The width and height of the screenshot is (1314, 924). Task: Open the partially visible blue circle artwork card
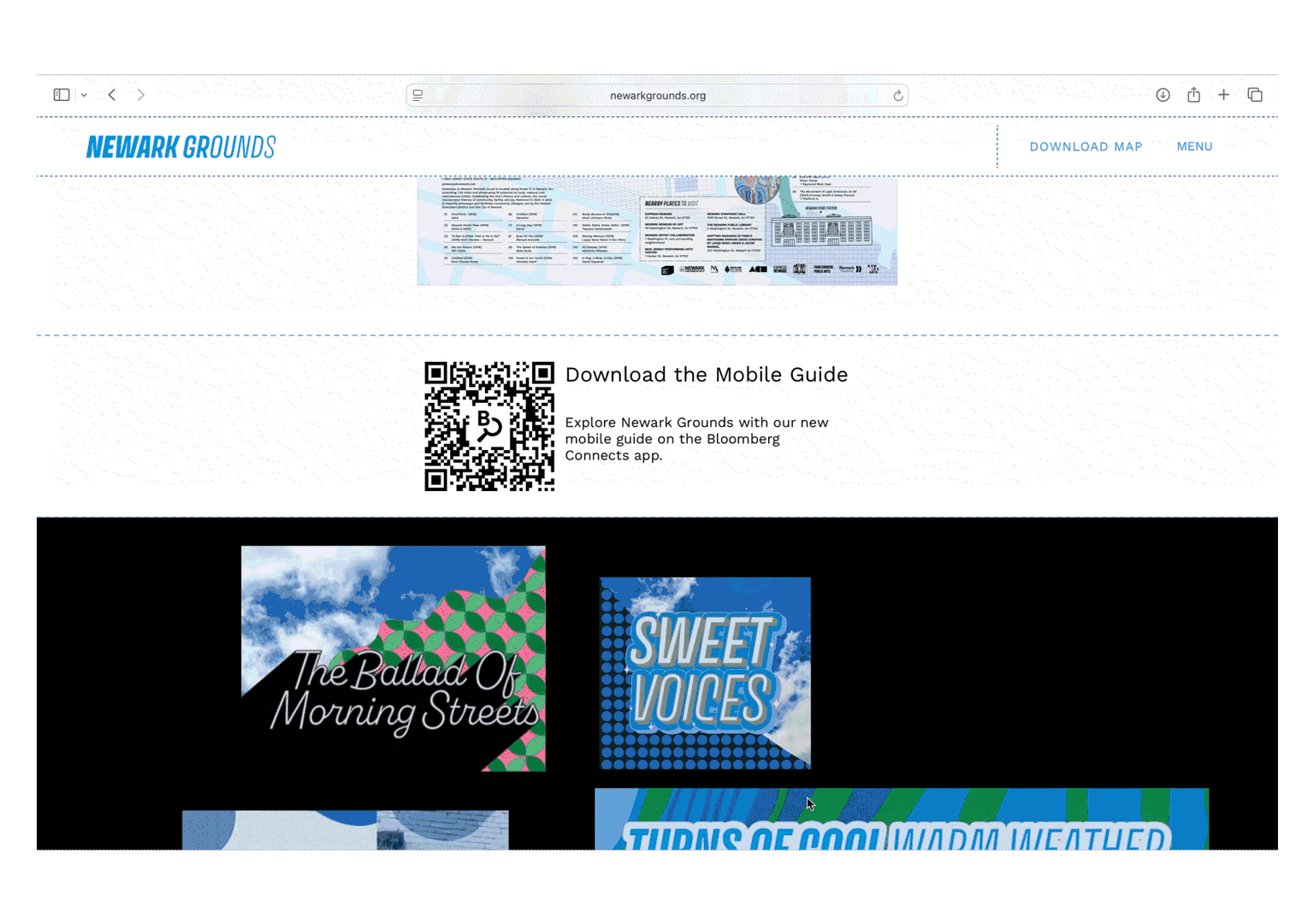346,830
